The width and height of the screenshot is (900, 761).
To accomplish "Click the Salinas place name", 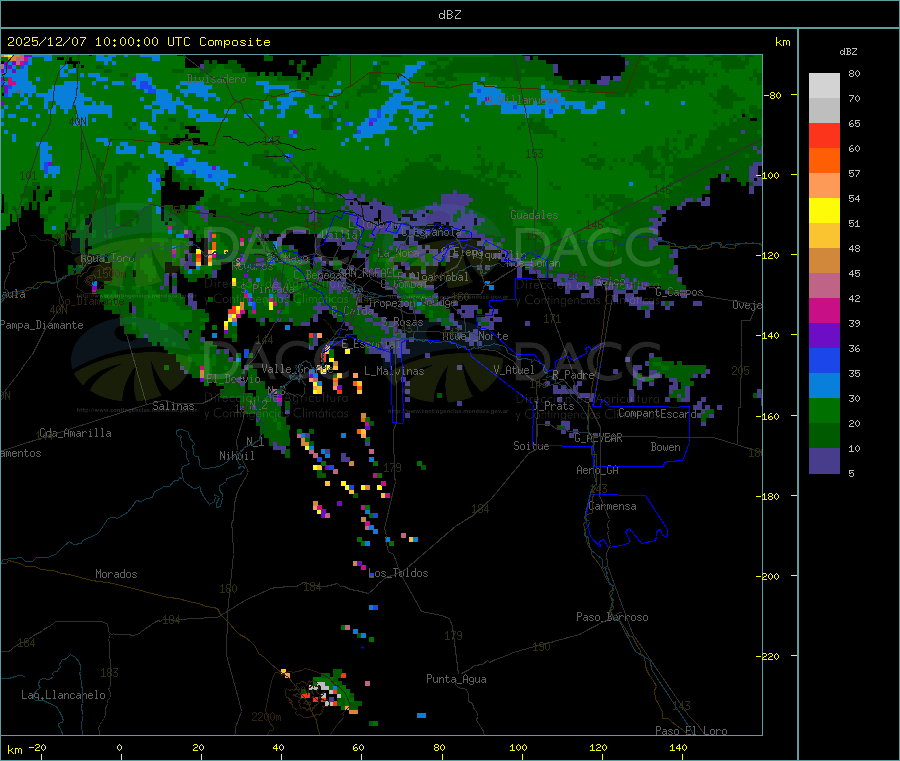I will click(173, 406).
